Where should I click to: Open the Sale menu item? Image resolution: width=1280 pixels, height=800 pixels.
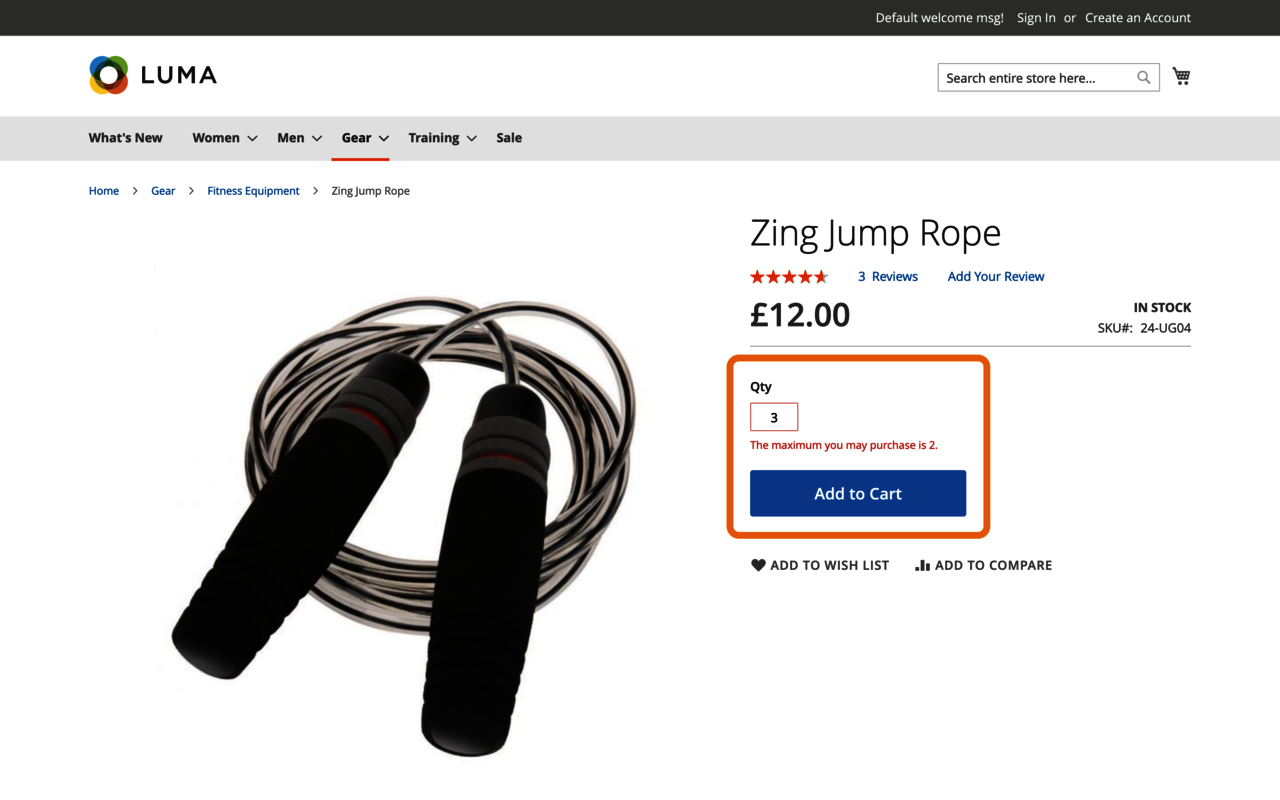(509, 138)
